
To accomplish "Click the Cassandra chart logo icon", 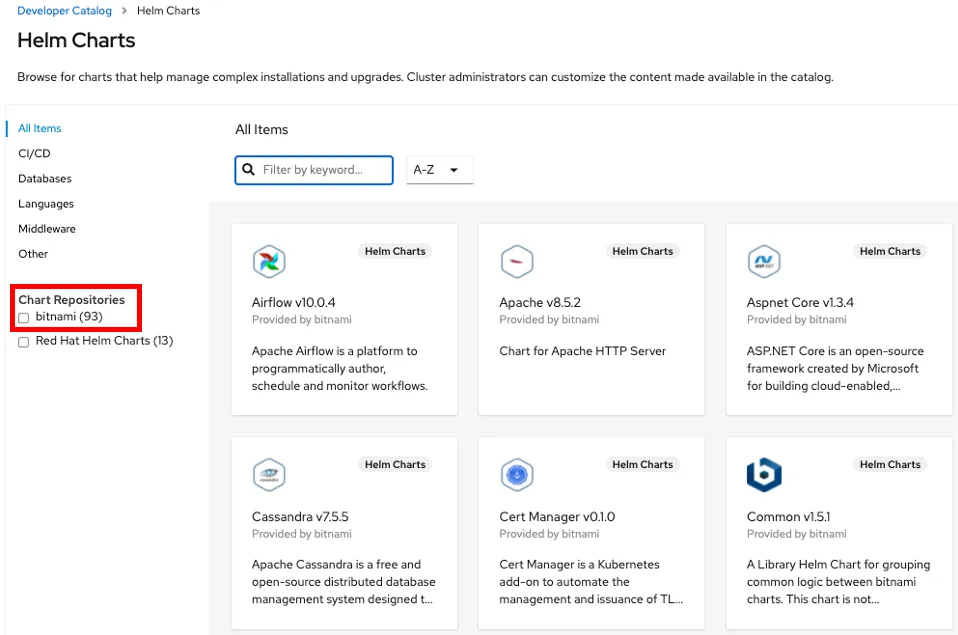I will click(269, 475).
